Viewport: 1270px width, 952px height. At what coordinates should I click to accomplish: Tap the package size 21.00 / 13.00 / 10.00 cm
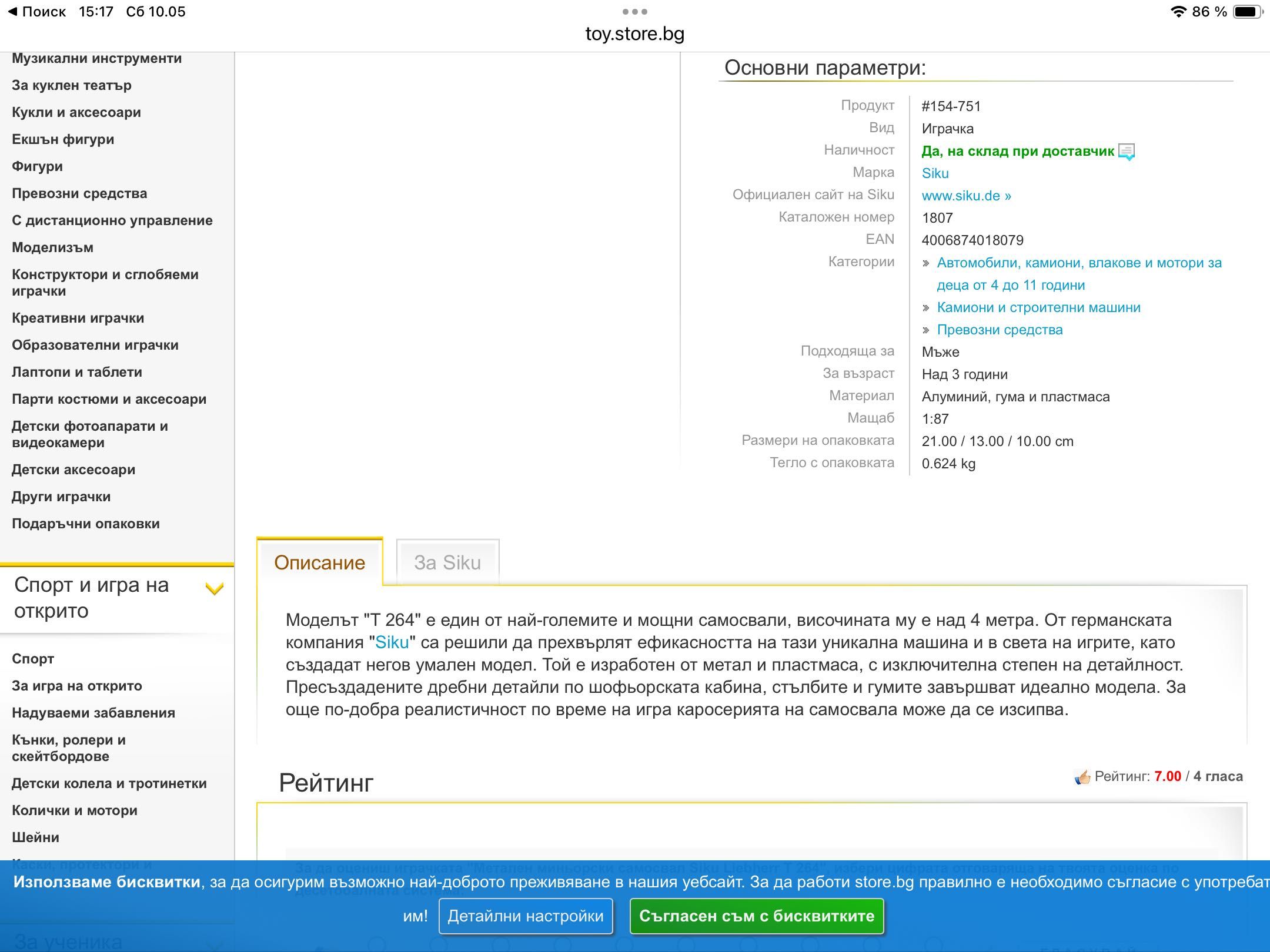(x=997, y=441)
